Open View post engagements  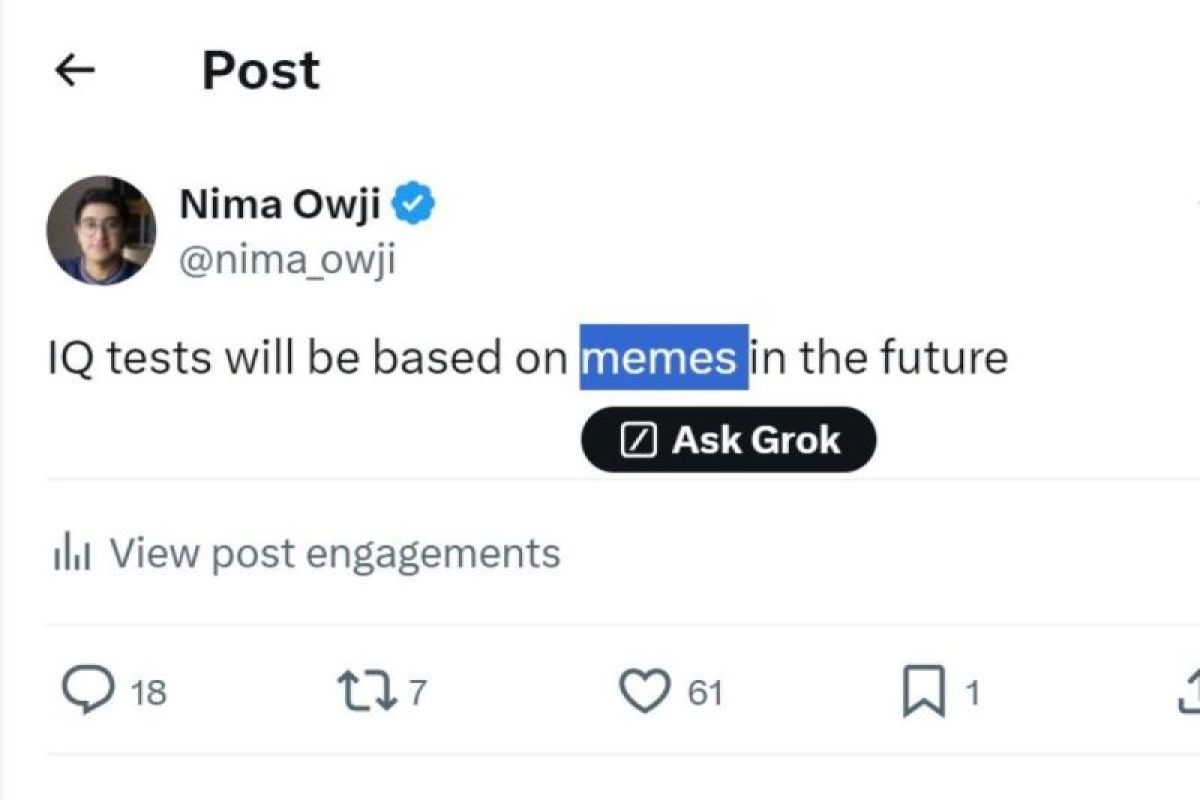point(334,553)
